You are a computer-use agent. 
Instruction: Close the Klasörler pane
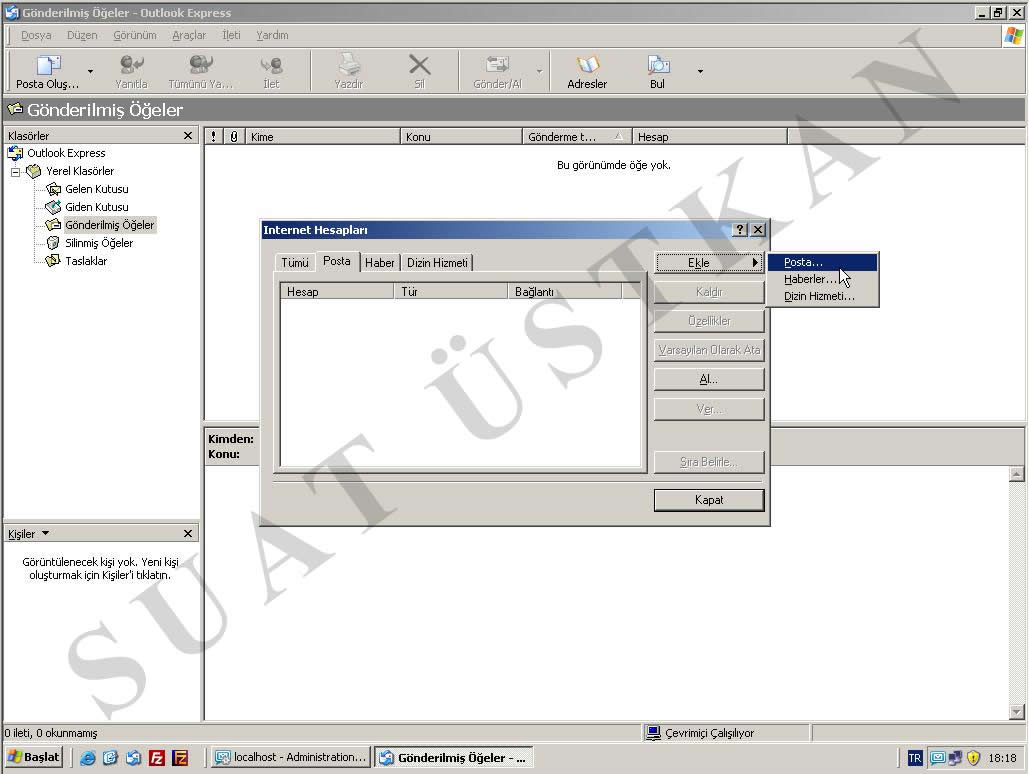pos(188,135)
